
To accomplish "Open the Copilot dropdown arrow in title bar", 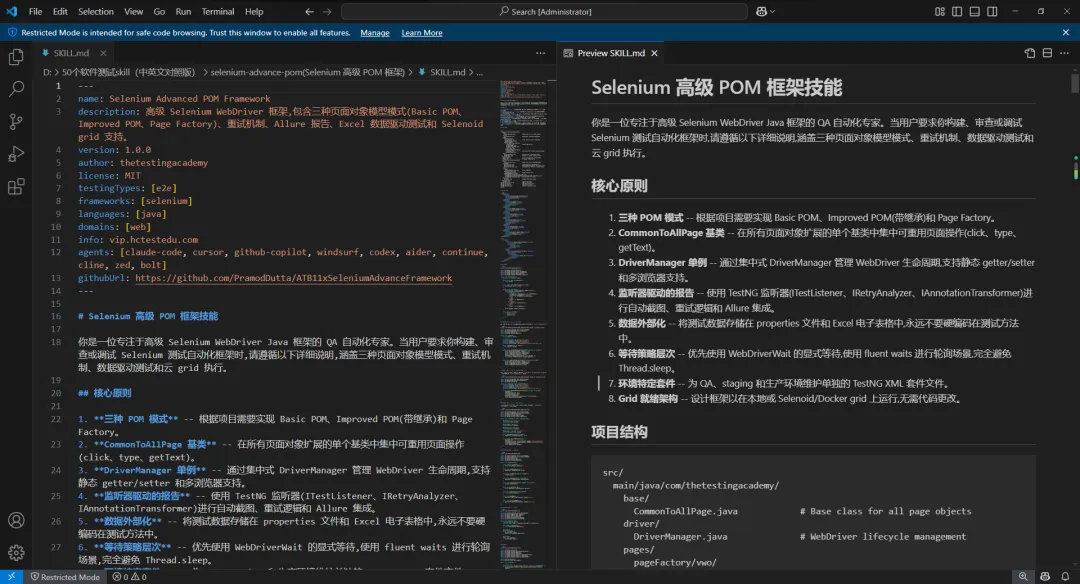I will tap(773, 12).
